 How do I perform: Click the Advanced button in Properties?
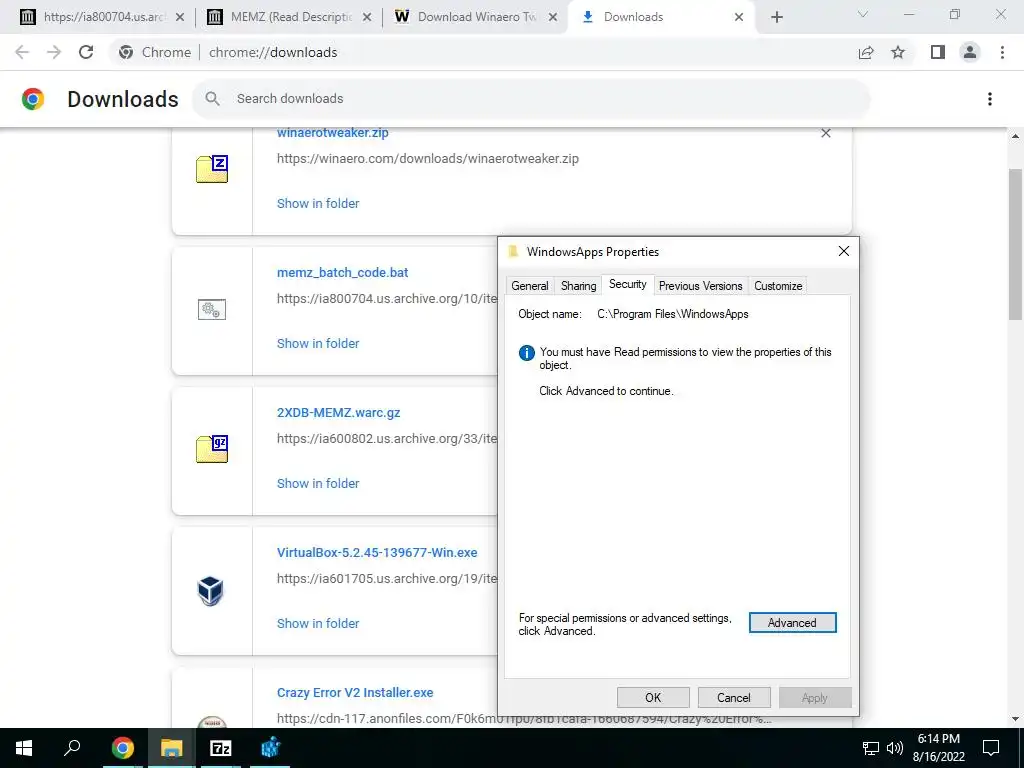click(x=792, y=623)
